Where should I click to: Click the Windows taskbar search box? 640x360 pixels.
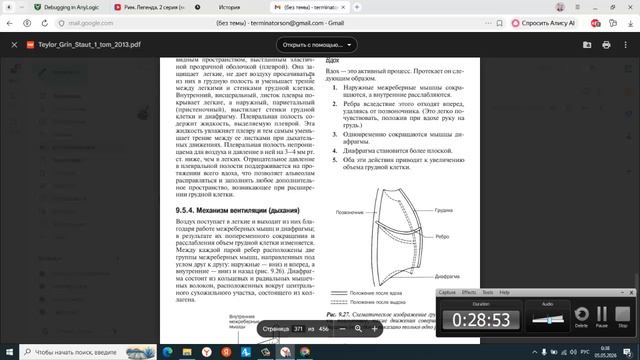tap(88, 352)
